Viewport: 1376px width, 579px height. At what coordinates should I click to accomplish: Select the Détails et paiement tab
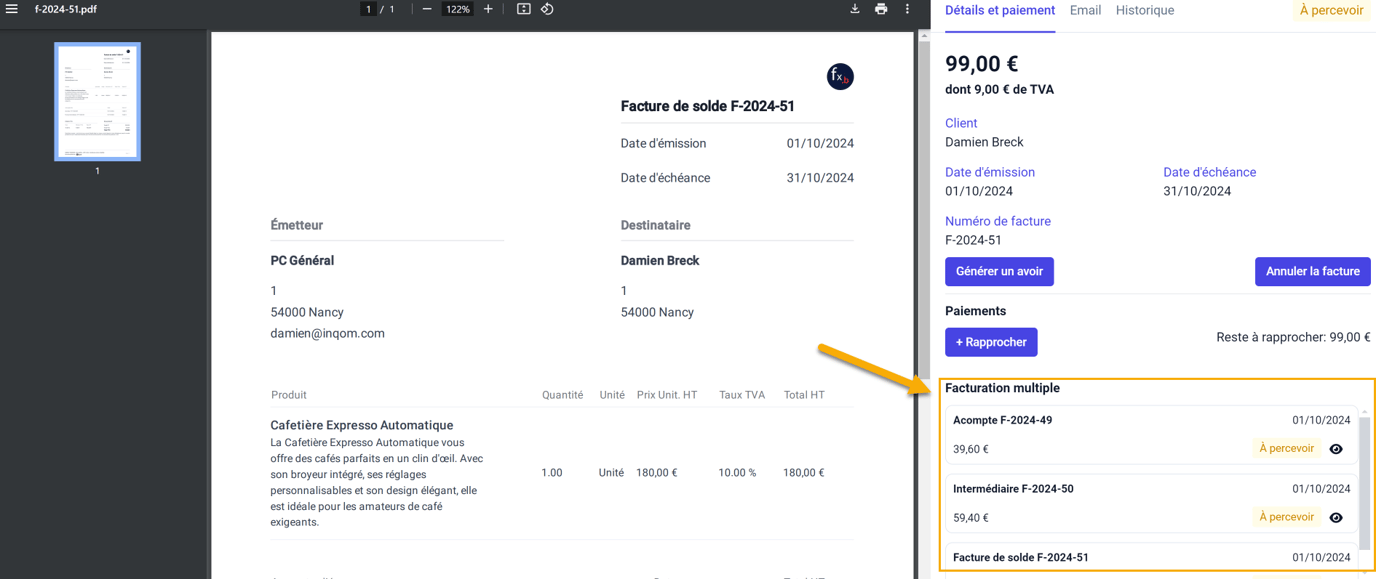(999, 11)
